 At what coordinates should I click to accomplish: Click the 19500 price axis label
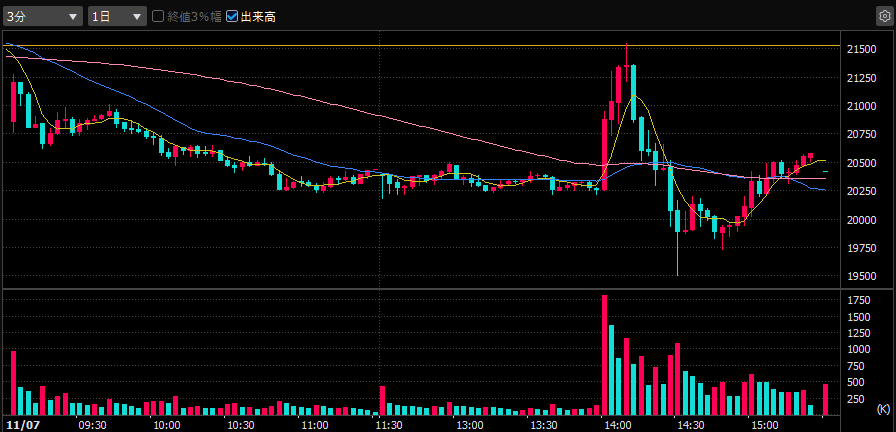tap(860, 277)
